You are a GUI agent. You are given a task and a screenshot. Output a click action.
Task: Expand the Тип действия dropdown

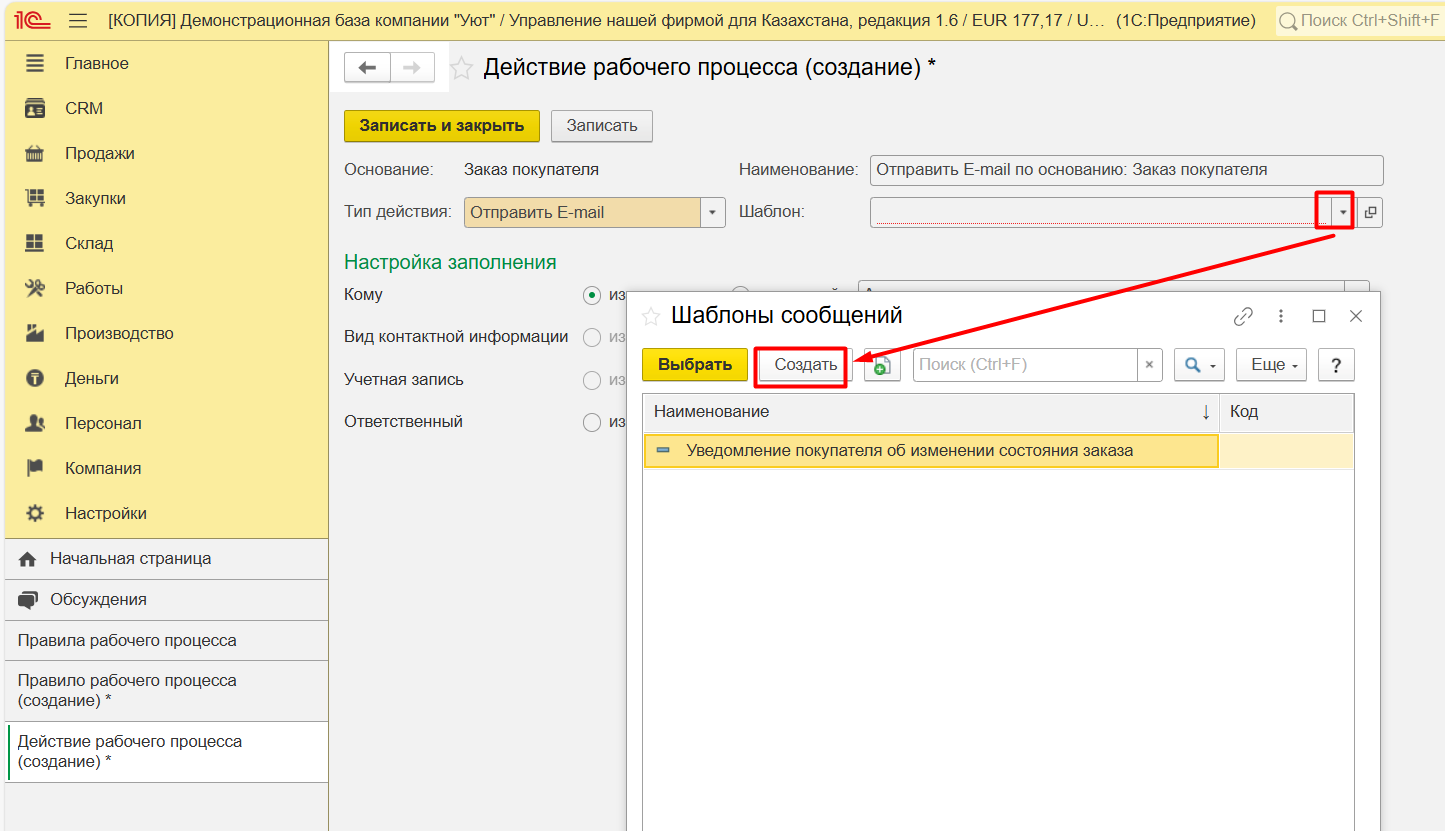[x=712, y=212]
